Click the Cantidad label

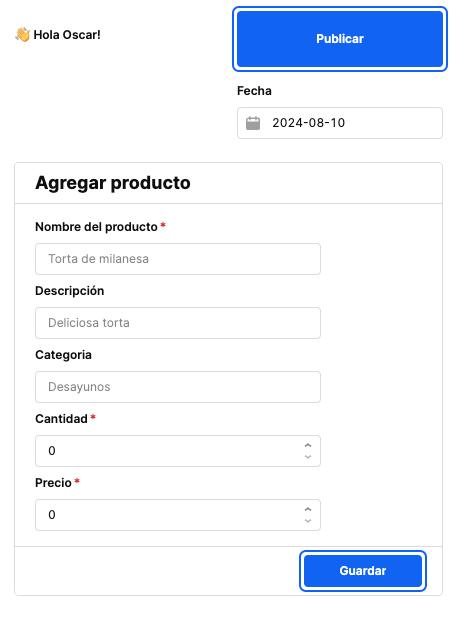[61, 419]
